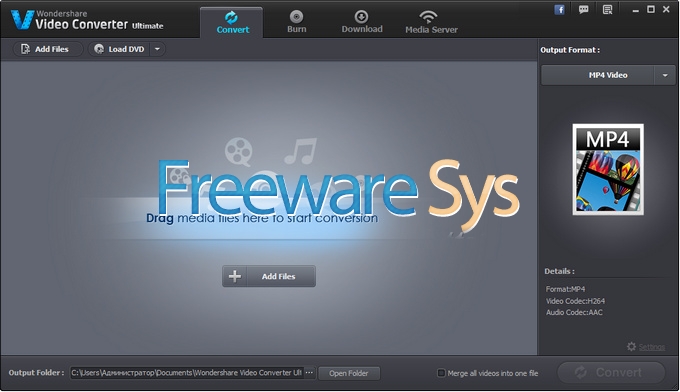Image resolution: width=680 pixels, height=392 pixels.
Task: Maximize the Video Converter window
Action: [x=651, y=10]
